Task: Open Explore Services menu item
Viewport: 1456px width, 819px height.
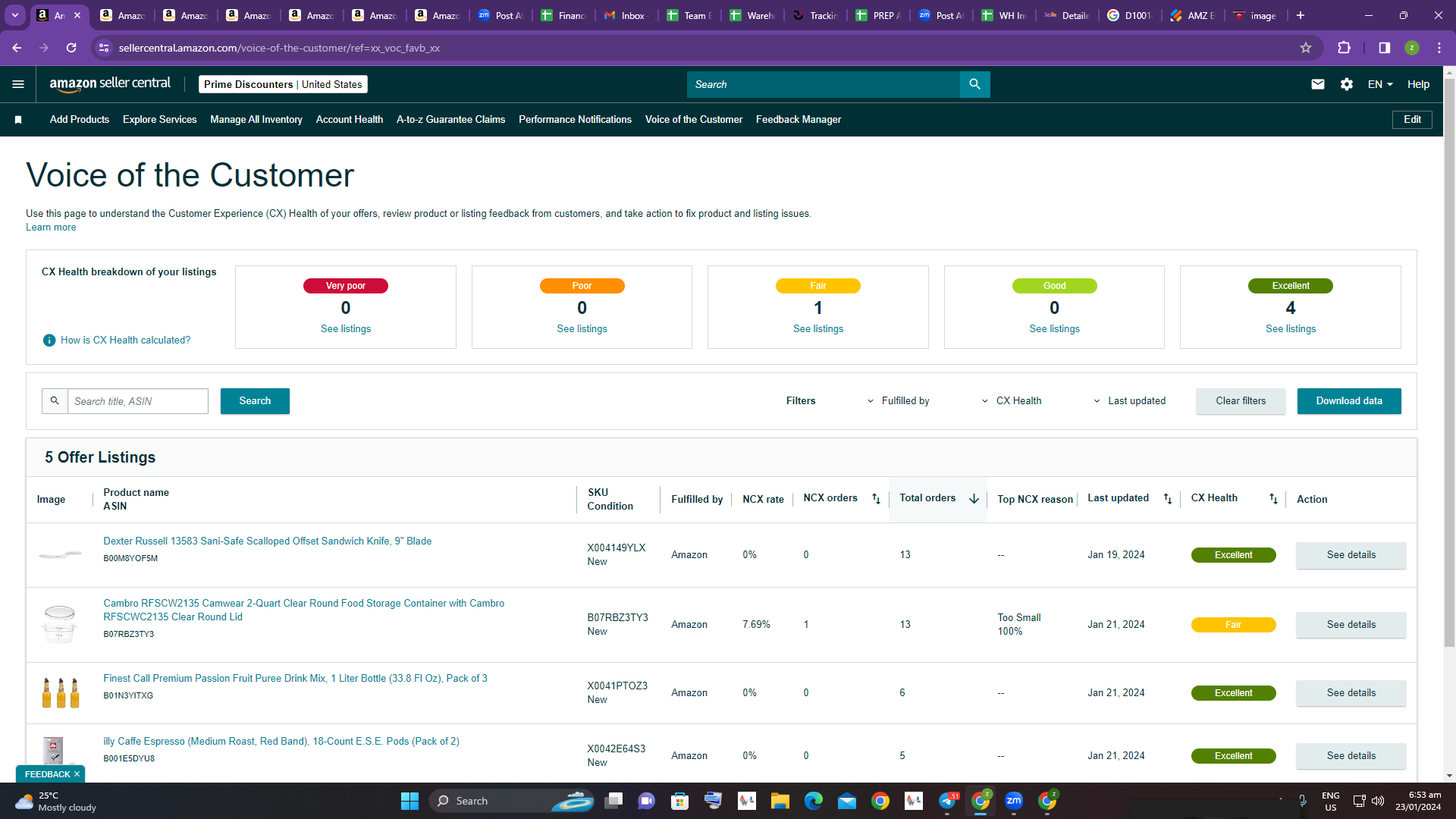Action: [159, 120]
